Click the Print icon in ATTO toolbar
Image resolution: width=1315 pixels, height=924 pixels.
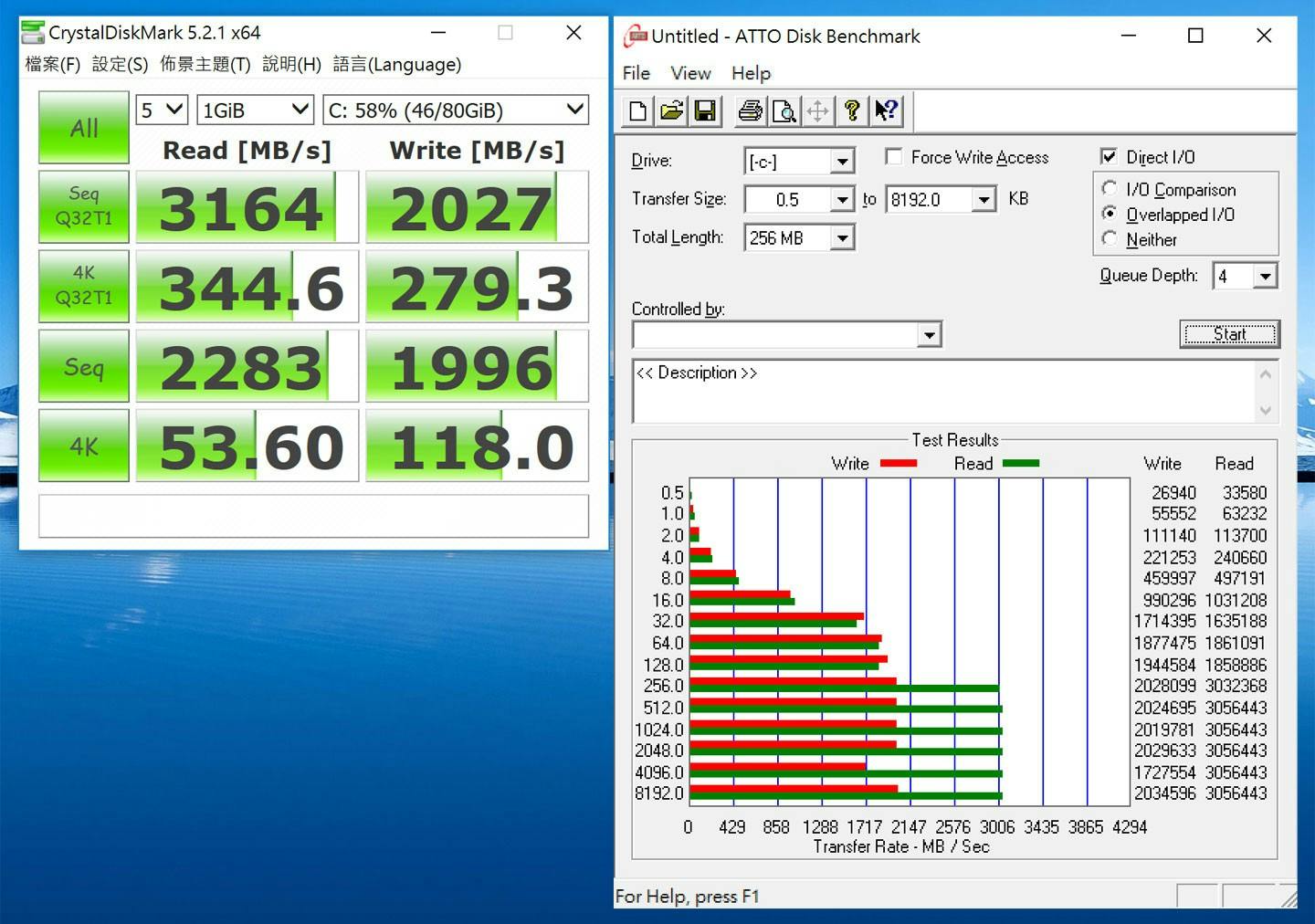(x=750, y=111)
